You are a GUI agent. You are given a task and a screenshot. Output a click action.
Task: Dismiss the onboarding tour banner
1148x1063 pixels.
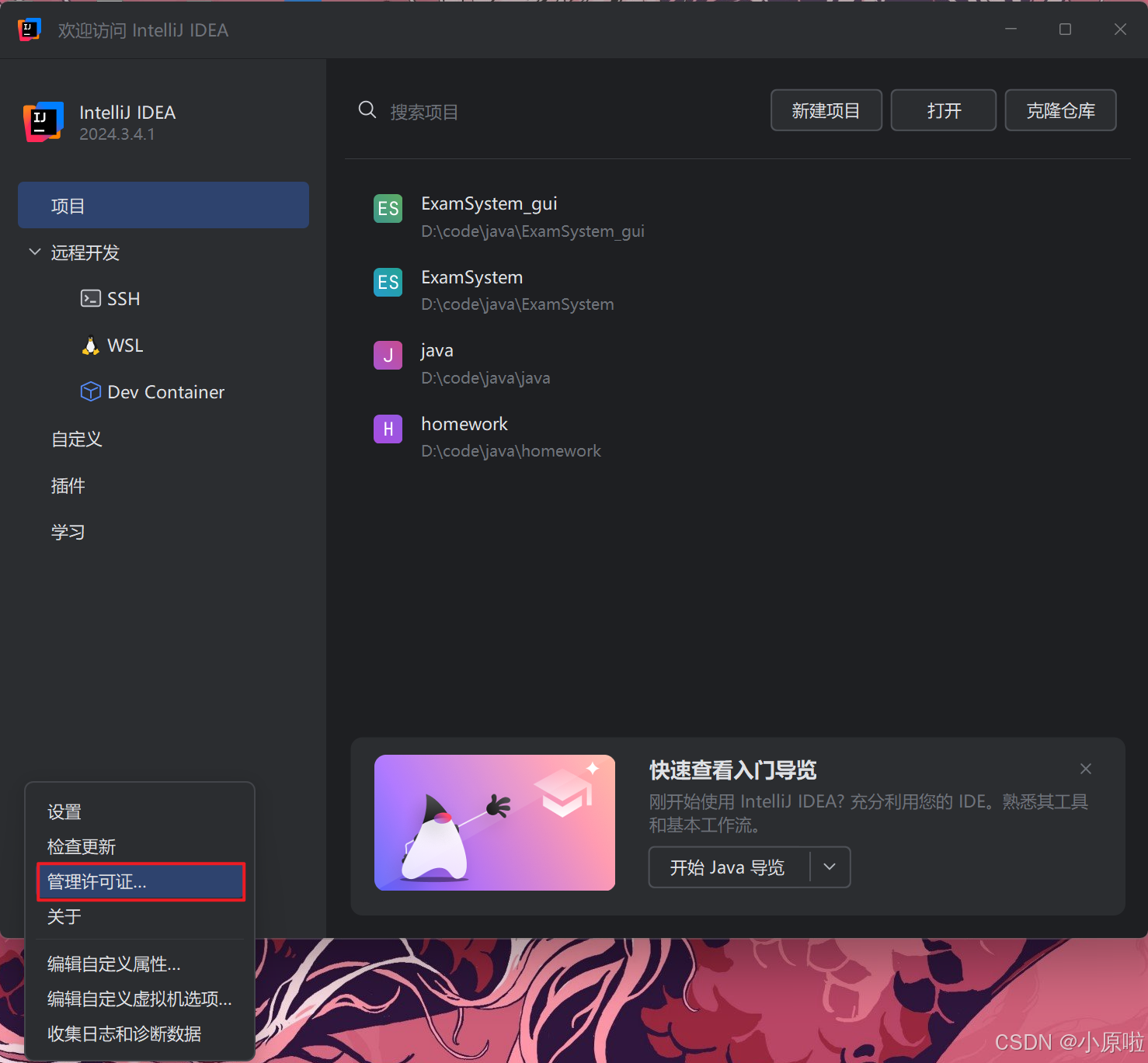1086,769
